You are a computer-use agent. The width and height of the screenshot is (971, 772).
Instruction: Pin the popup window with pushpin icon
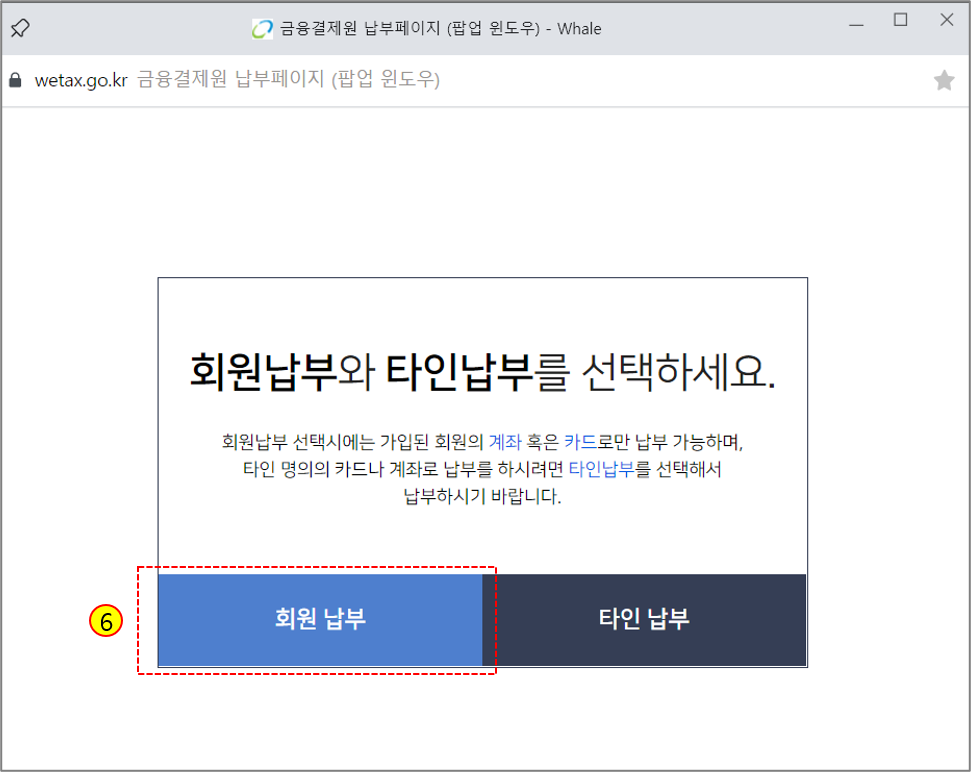(20, 28)
